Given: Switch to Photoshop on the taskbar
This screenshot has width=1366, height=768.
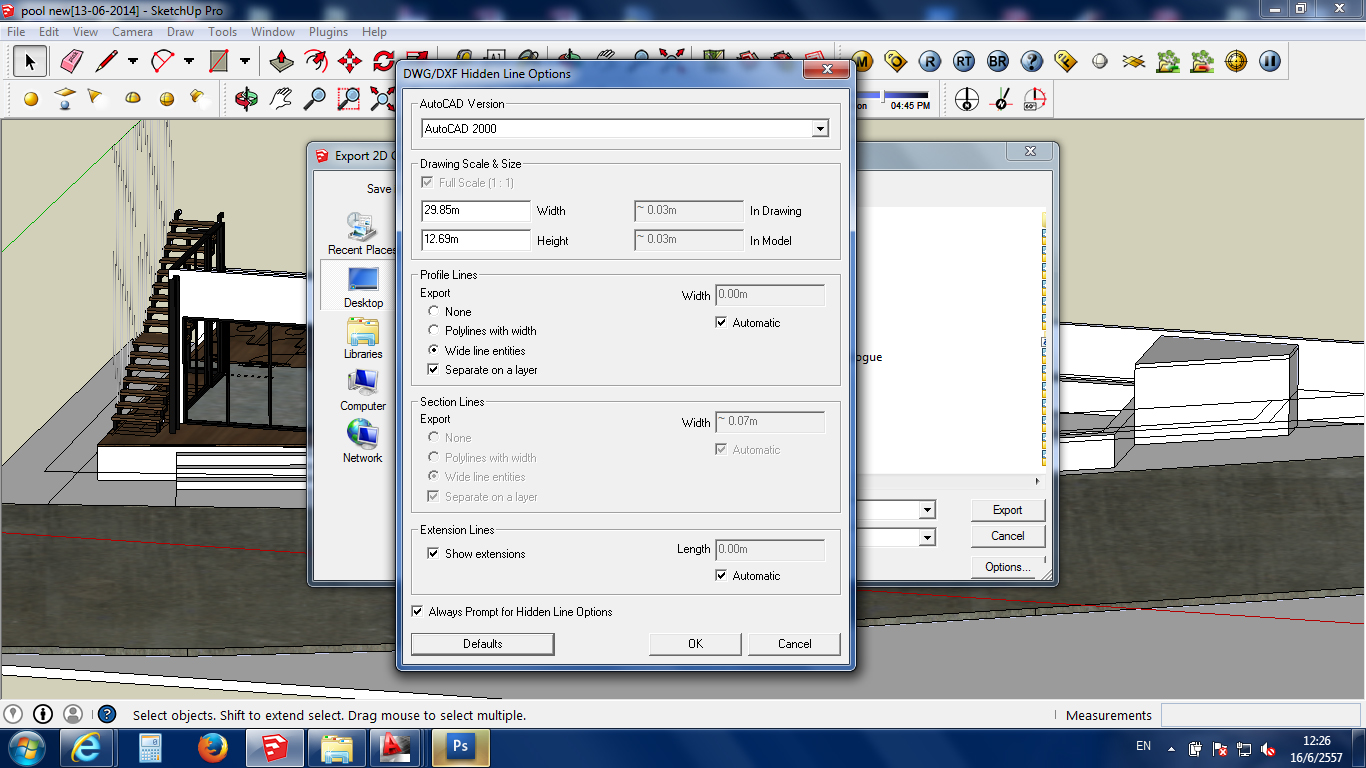Looking at the screenshot, I should (x=461, y=747).
